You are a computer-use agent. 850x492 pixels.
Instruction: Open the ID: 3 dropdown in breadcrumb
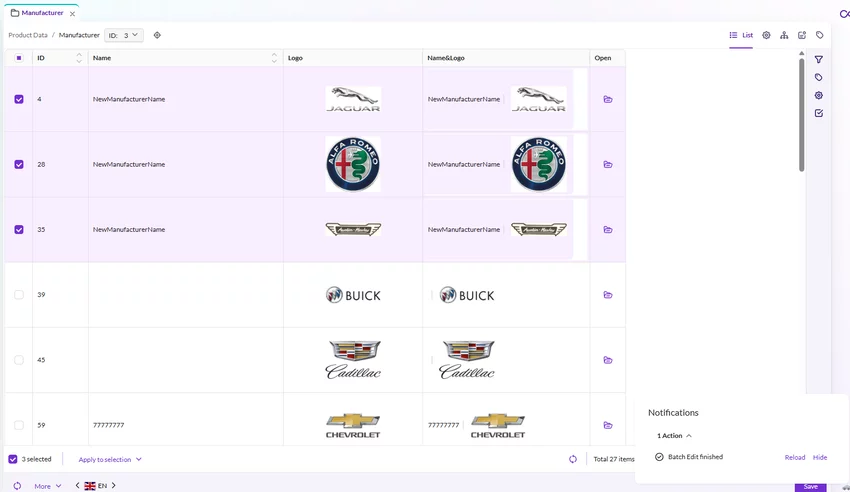124,35
